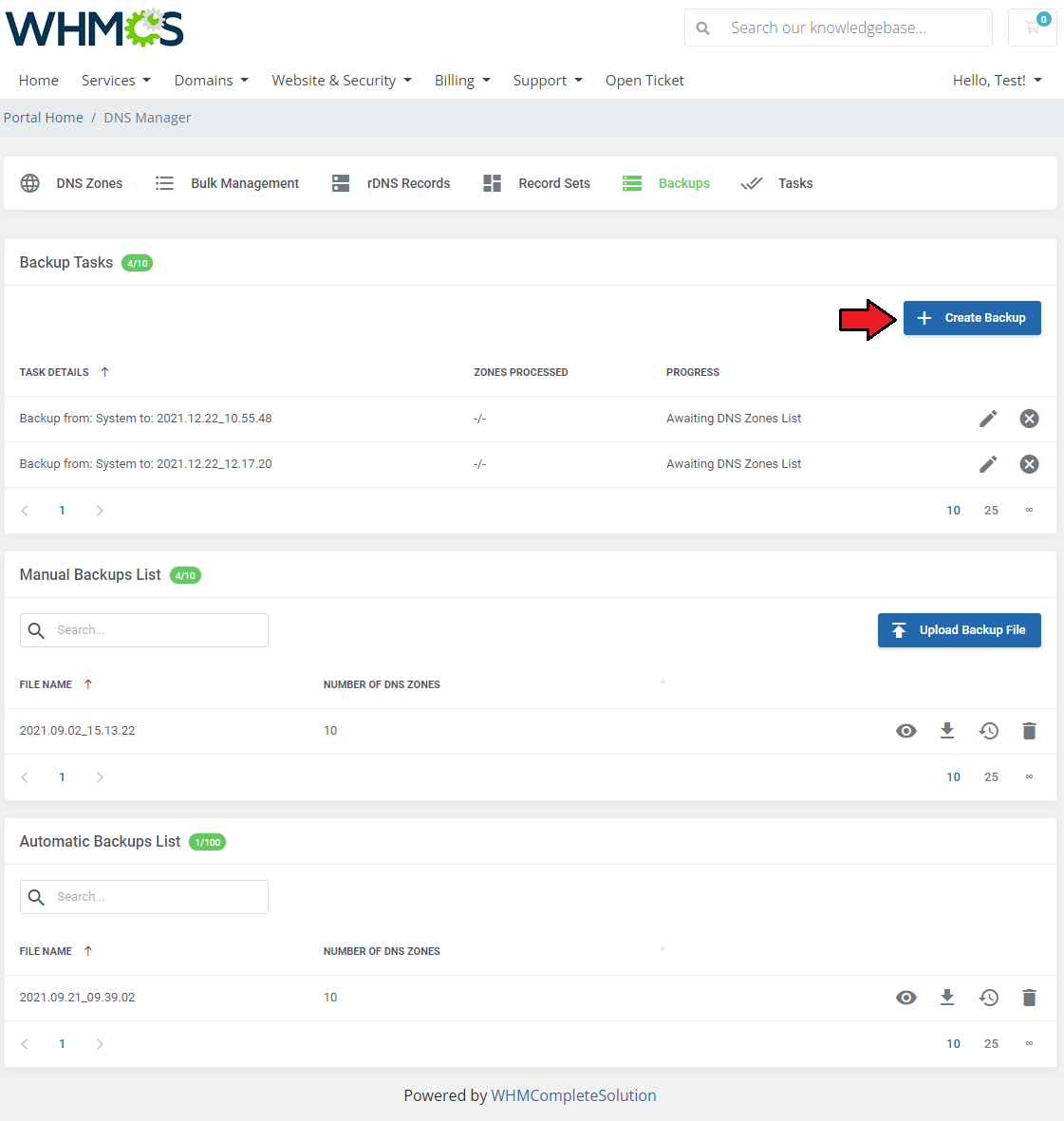Viewport: 1064px width, 1121px height.
Task: Sort Backup Tasks by Progress column
Action: pyautogui.click(x=693, y=372)
